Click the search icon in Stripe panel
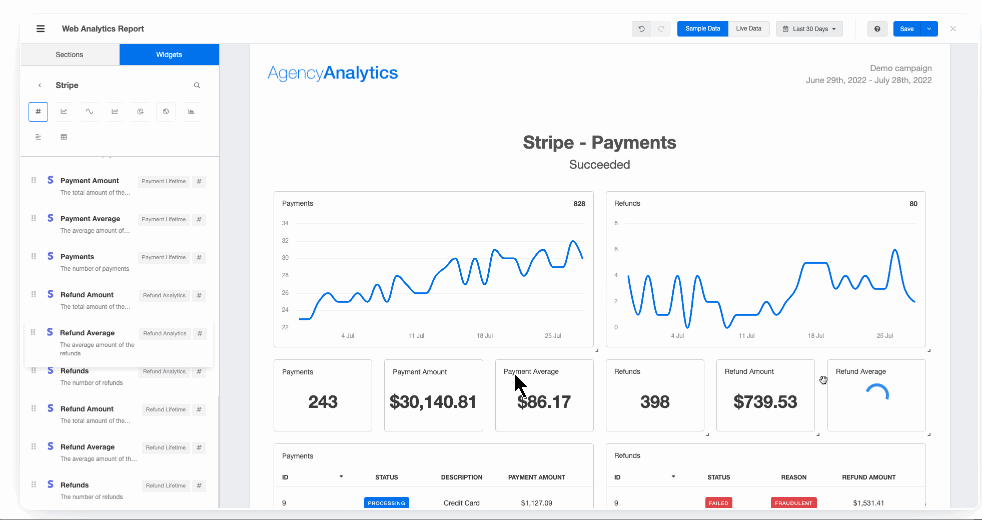 (197, 86)
